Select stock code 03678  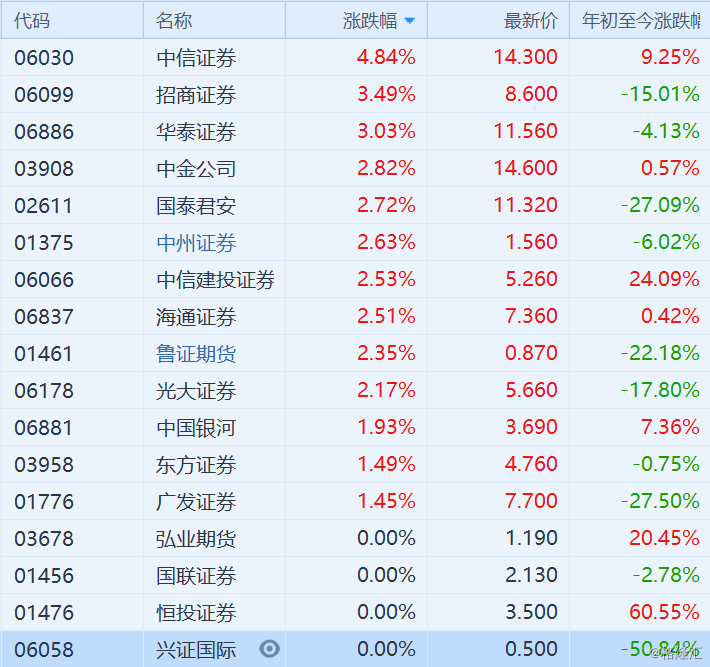coord(44,539)
